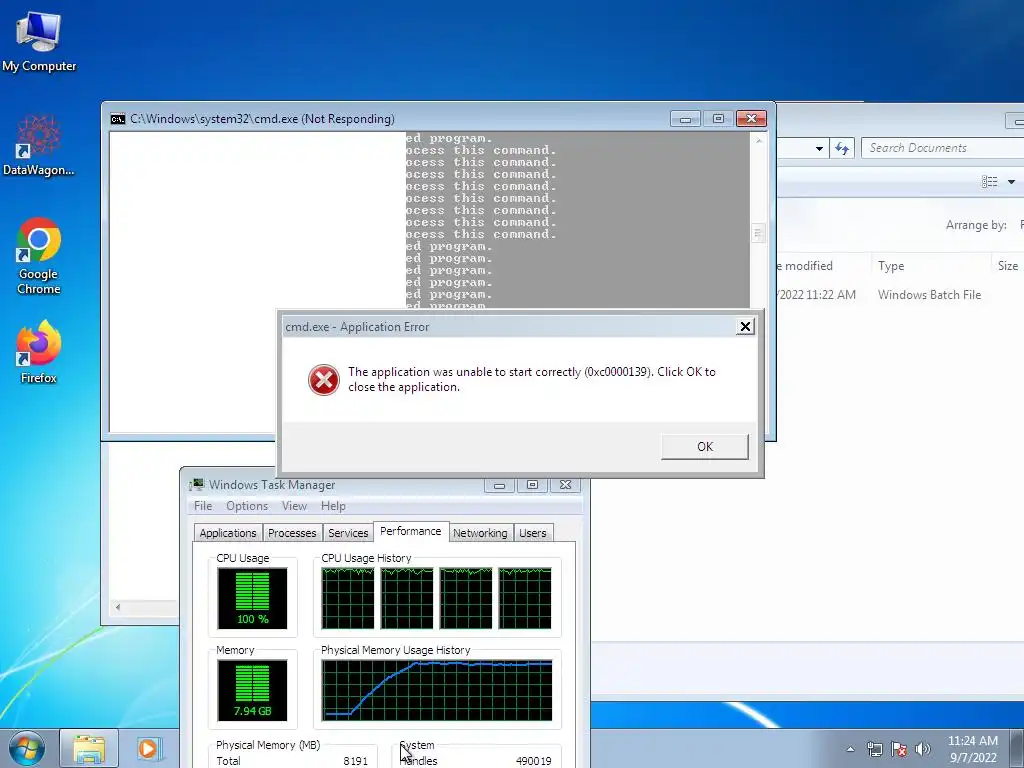Switch to the Processes tab
Image resolution: width=1024 pixels, height=768 pixels.
[x=292, y=533]
